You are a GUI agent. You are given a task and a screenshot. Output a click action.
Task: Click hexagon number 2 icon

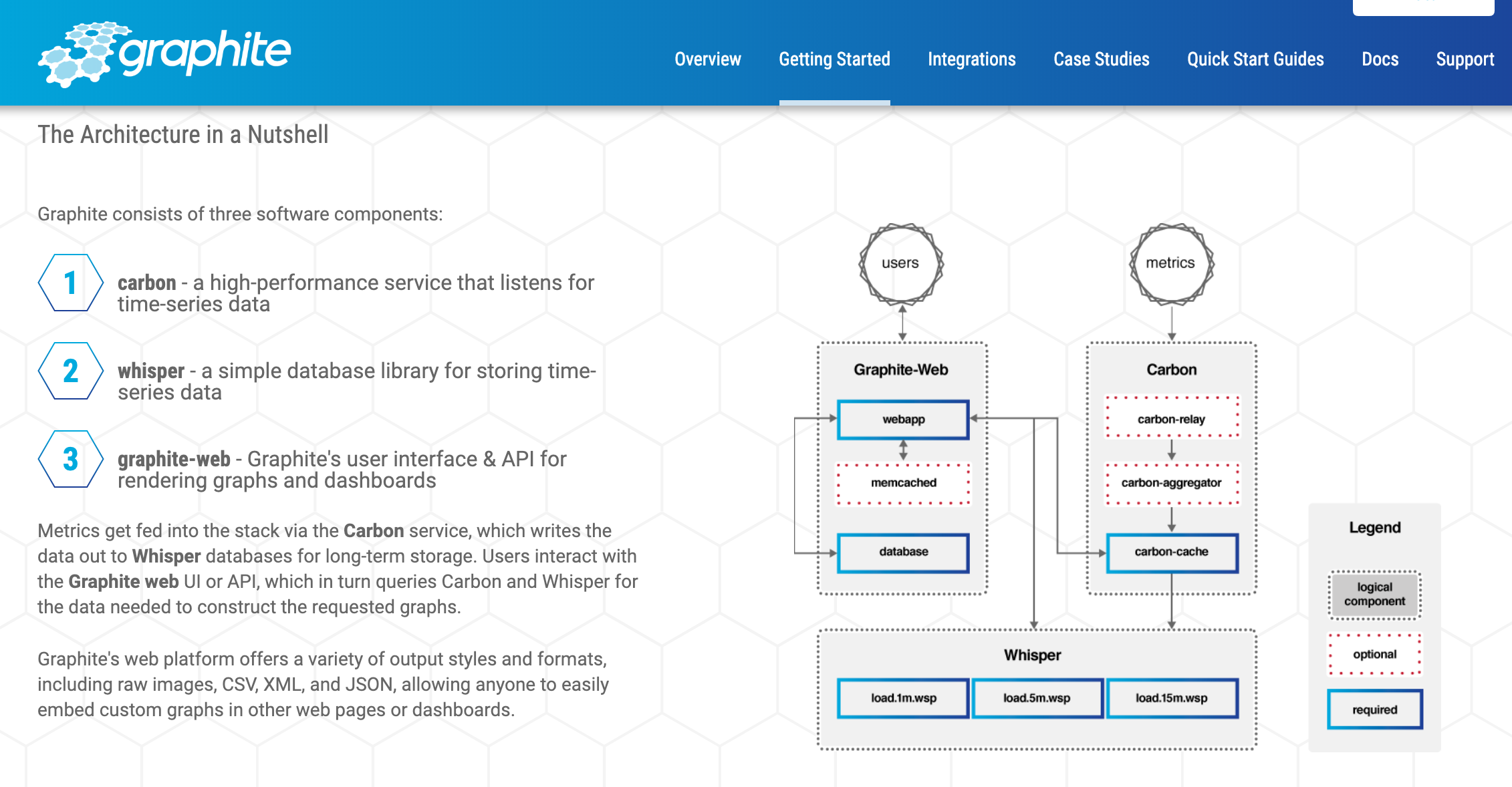pos(70,371)
